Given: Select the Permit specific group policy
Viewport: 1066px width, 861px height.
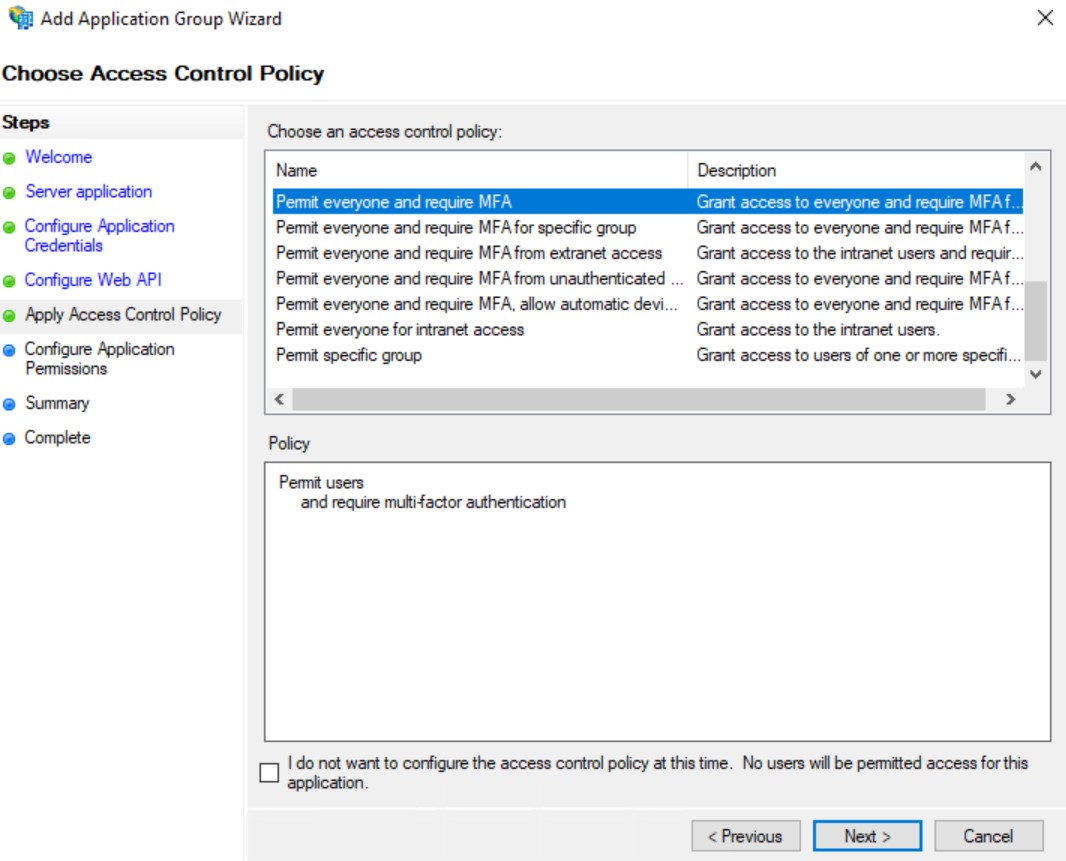Looking at the screenshot, I should pos(647,355).
